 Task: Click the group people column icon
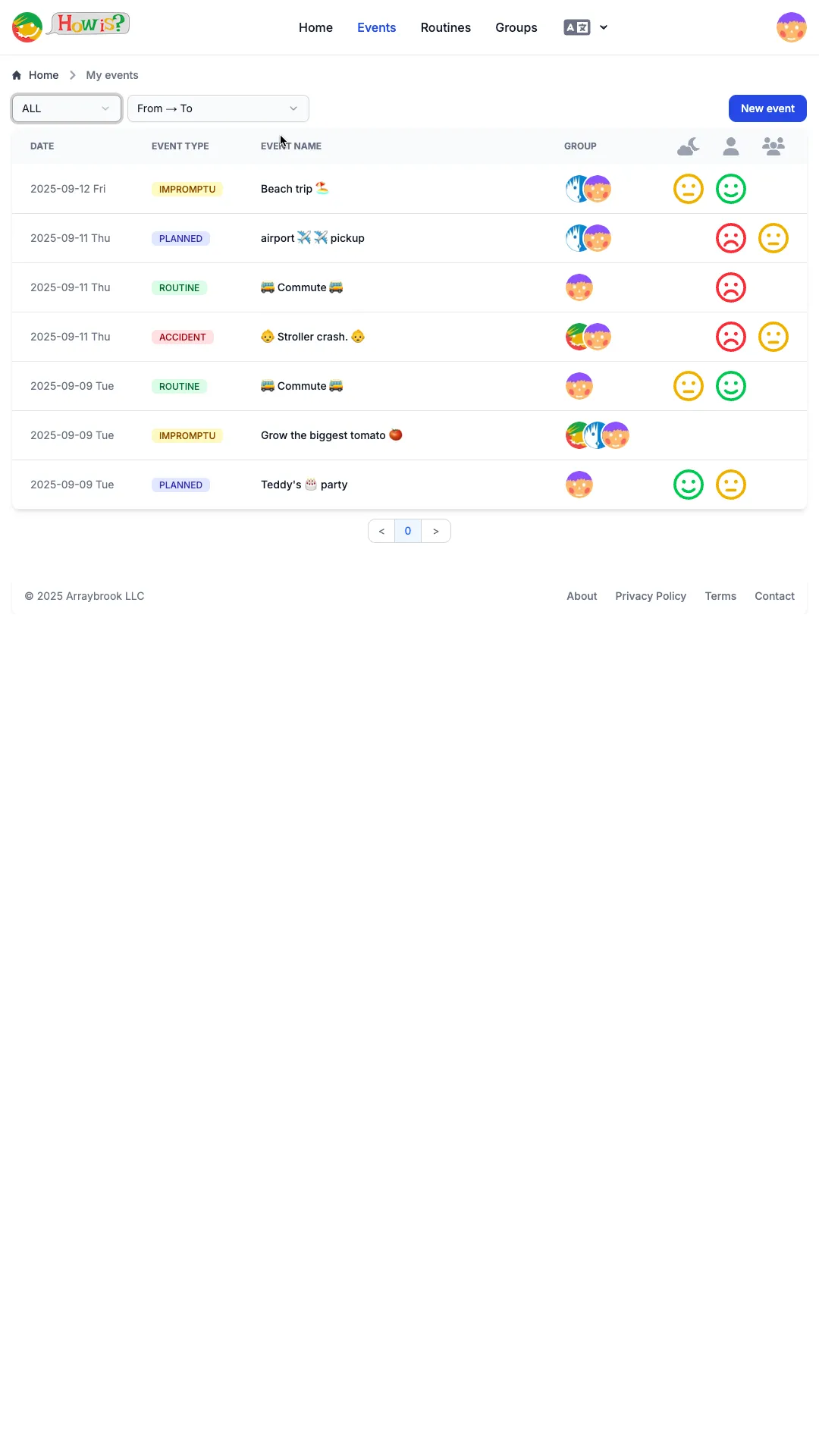pyautogui.click(x=773, y=146)
